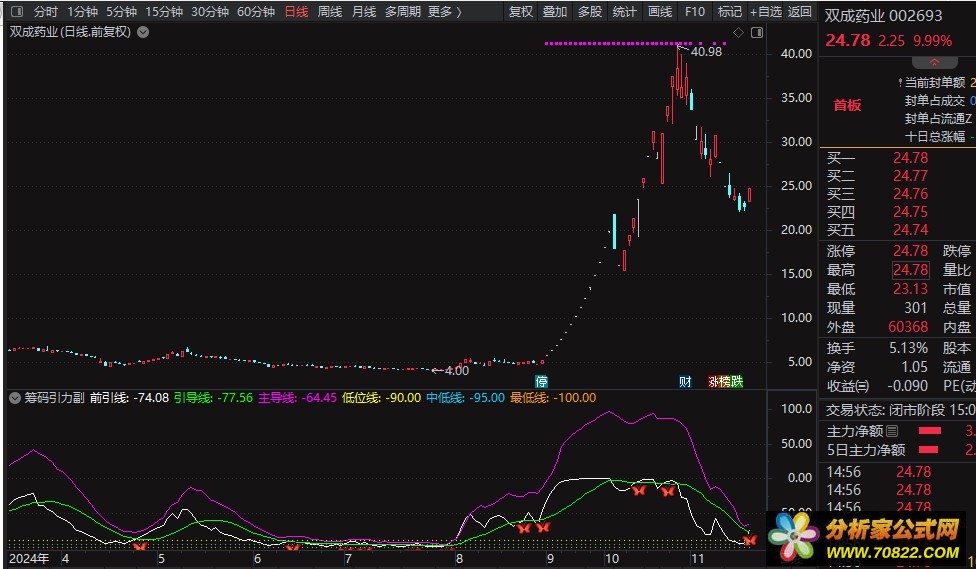This screenshot has height=569, width=976.
Task: Click the diamond icon in chart header
Action: (738, 32)
